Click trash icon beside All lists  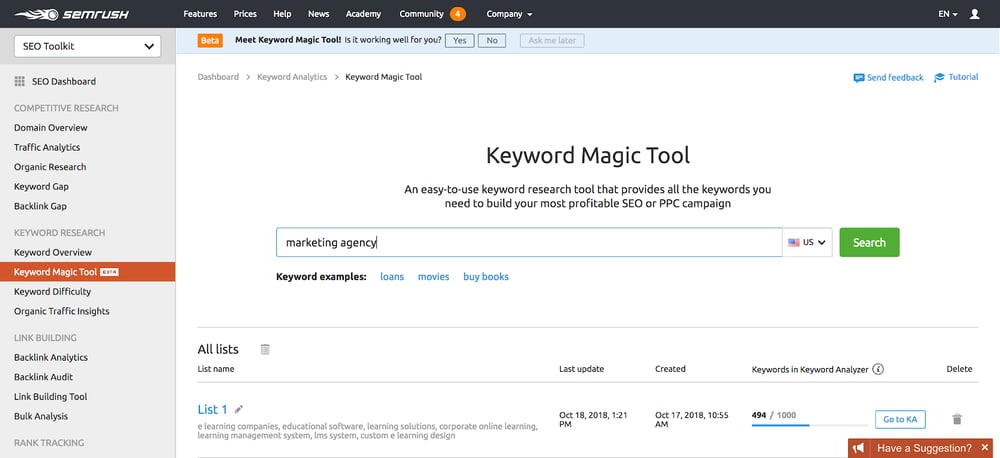click(x=265, y=349)
